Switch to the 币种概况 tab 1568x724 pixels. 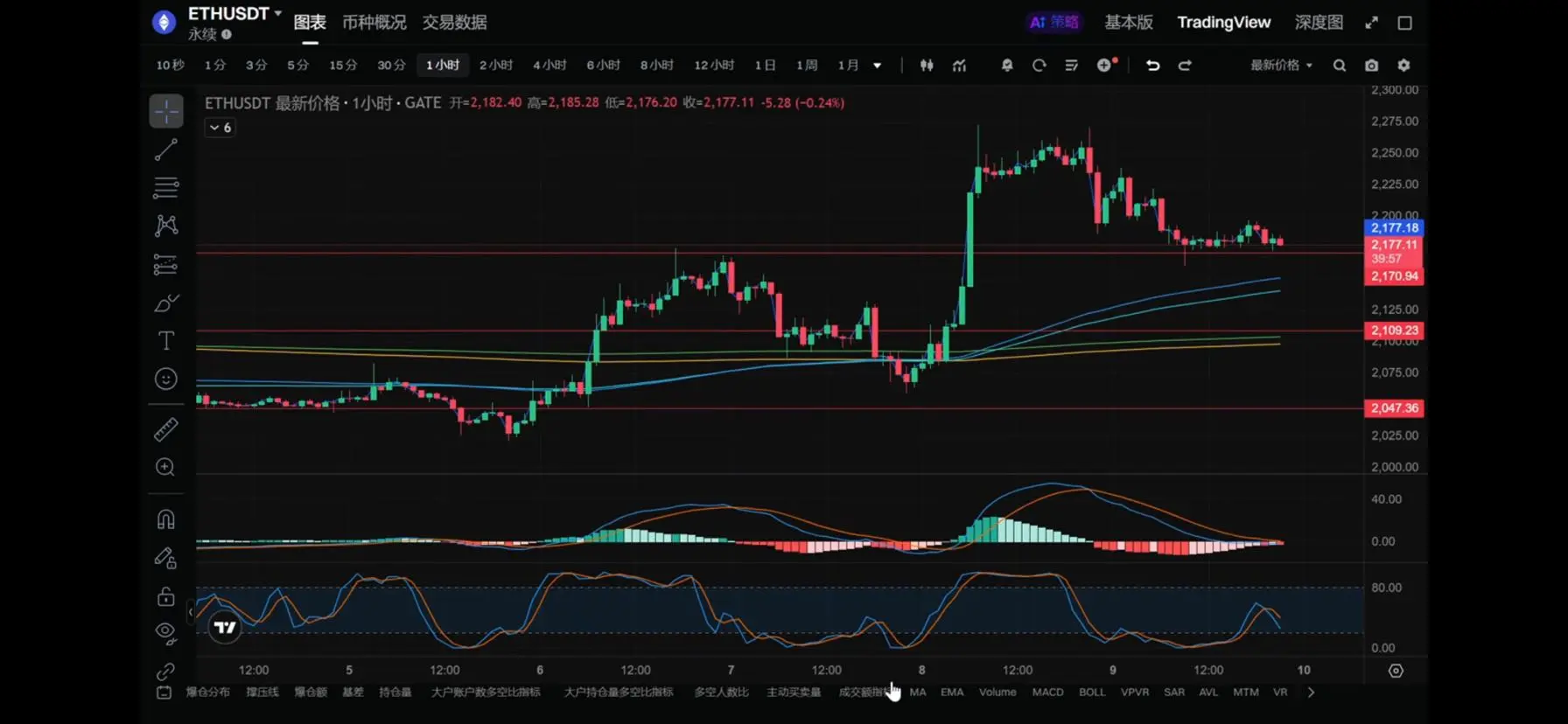click(374, 23)
